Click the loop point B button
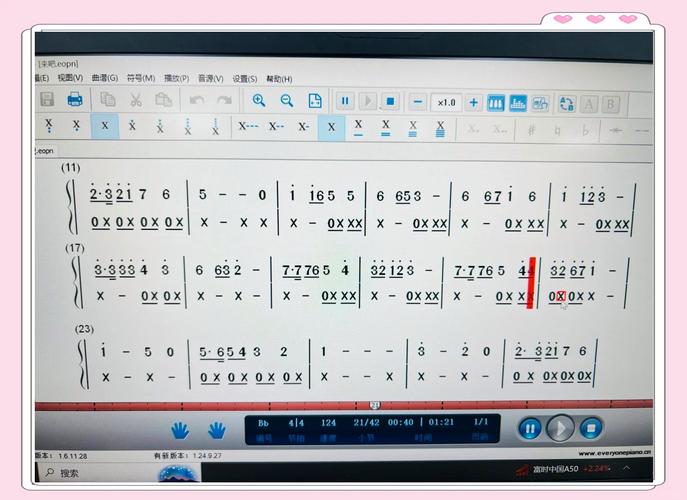 click(x=610, y=105)
